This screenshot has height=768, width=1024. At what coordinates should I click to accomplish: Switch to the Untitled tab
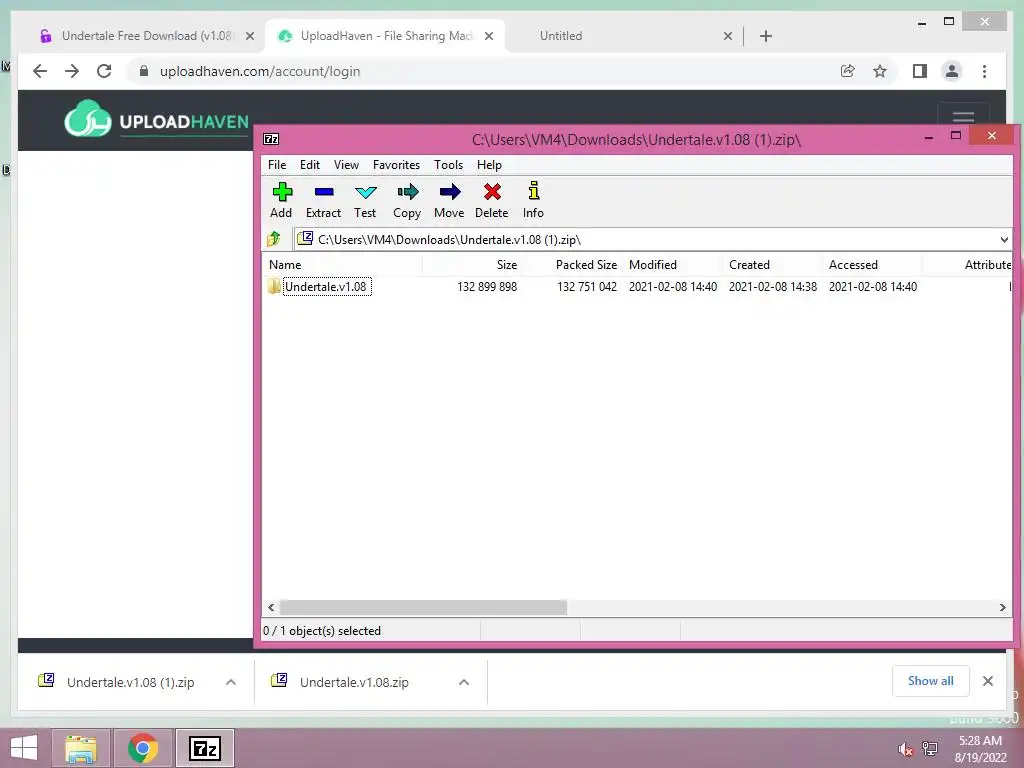point(620,36)
